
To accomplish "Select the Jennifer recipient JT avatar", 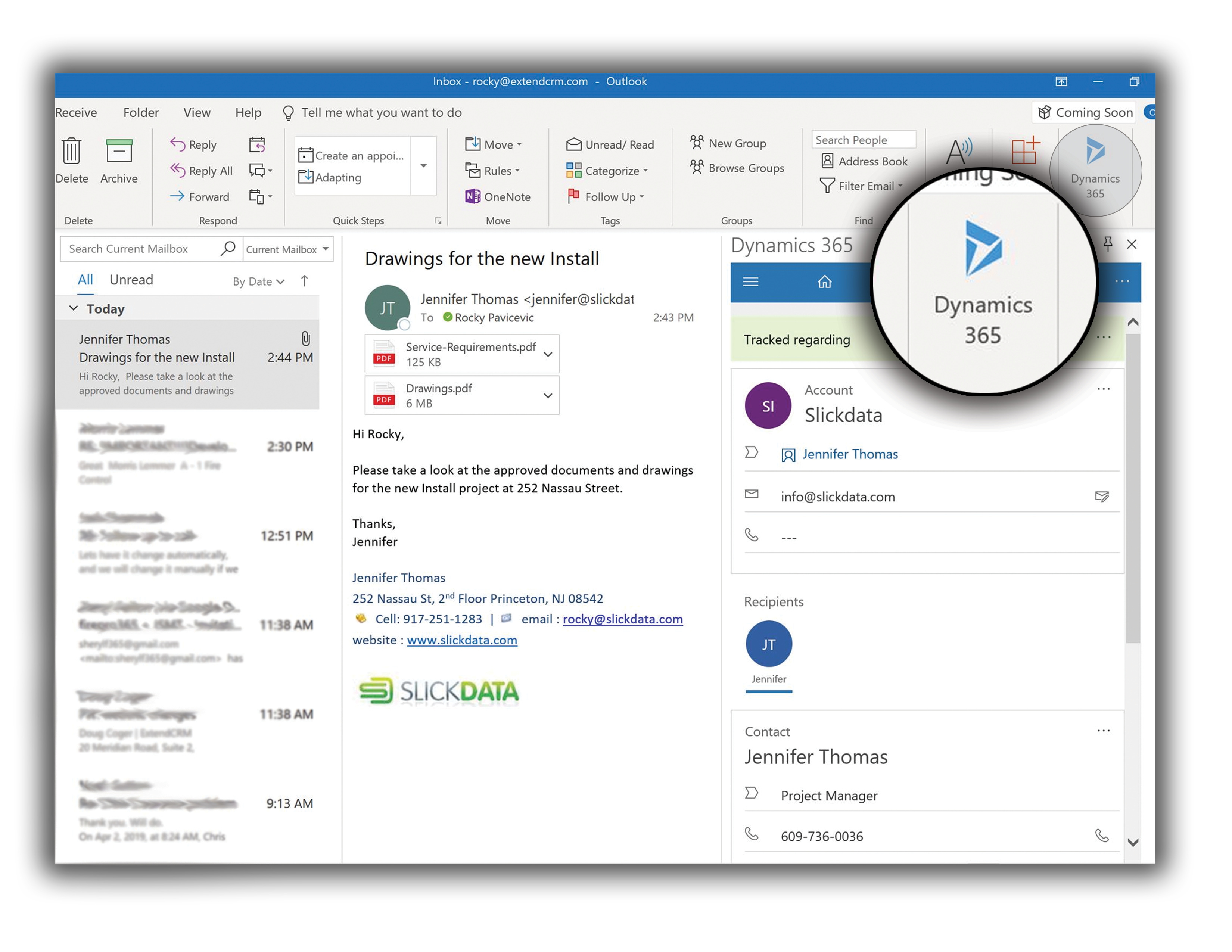I will [x=769, y=644].
